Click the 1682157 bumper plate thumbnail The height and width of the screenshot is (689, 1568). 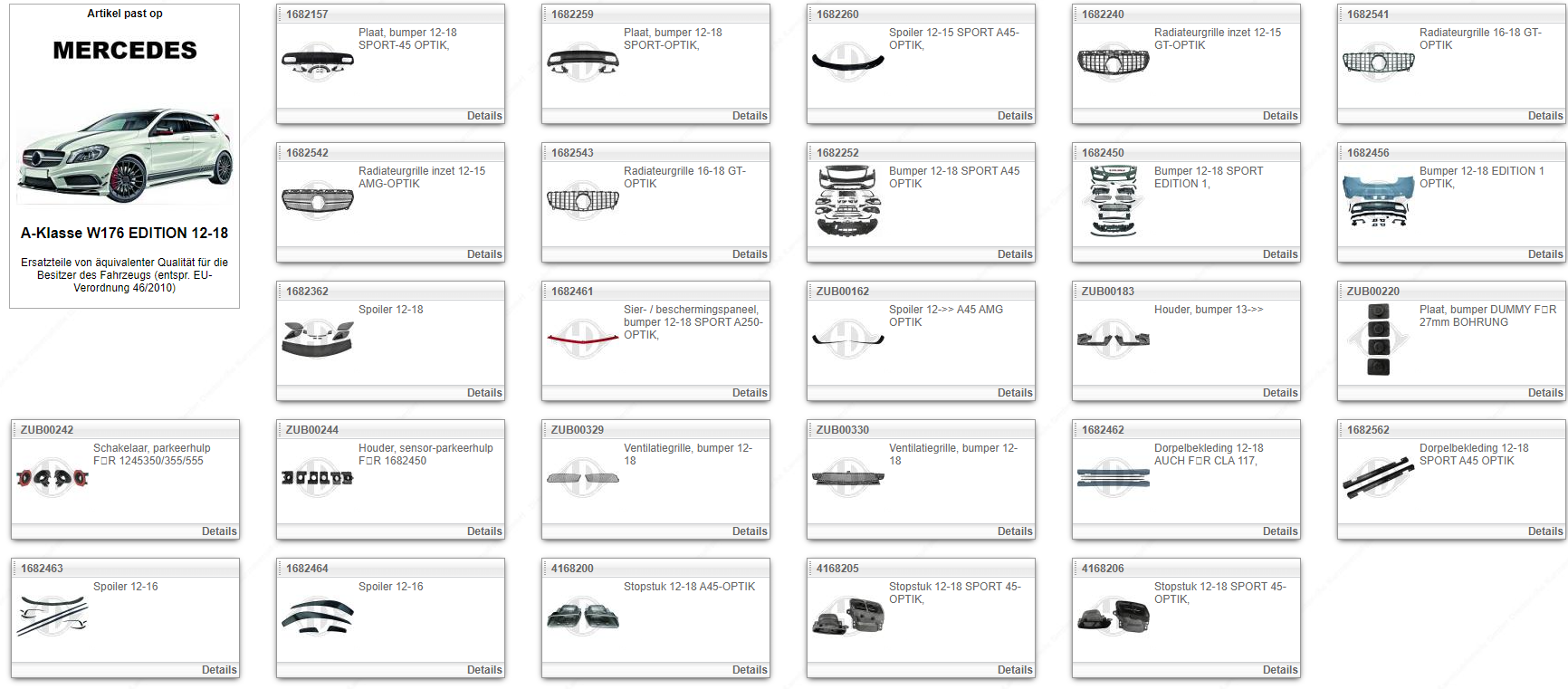point(318,62)
